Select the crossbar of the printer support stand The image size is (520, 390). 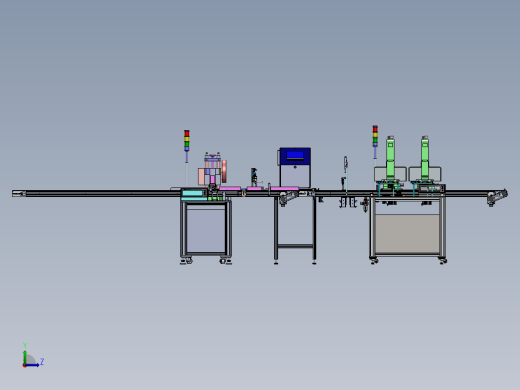(295, 246)
